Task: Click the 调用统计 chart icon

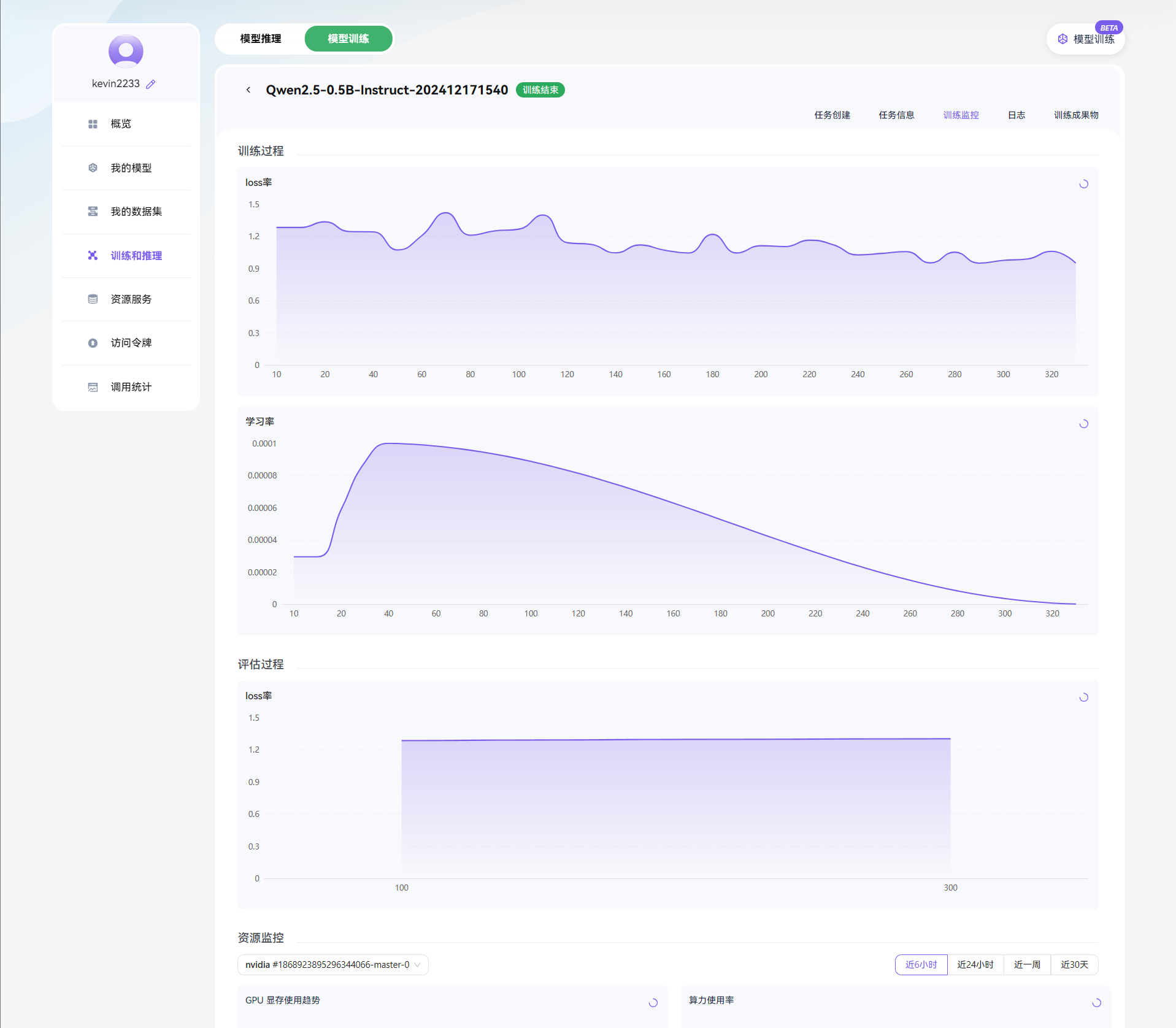Action: tap(93, 387)
